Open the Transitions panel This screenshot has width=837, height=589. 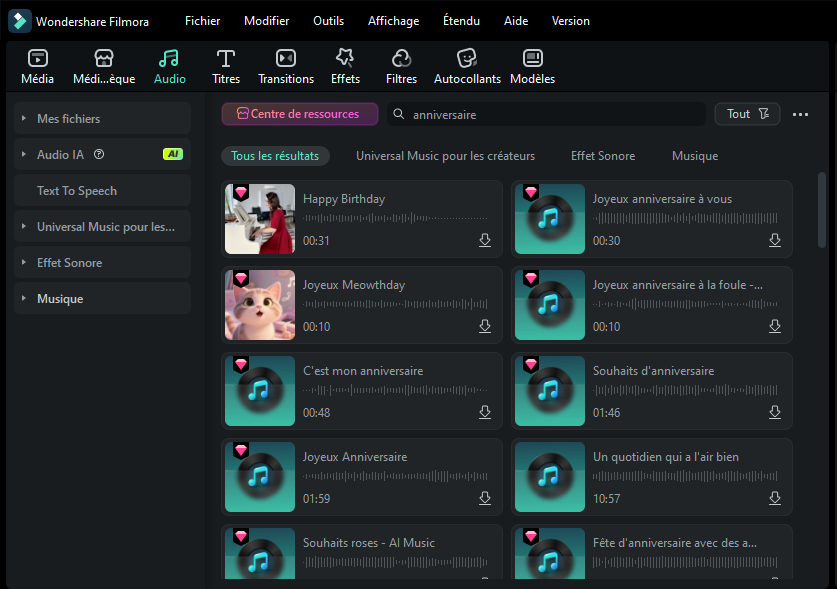(285, 66)
